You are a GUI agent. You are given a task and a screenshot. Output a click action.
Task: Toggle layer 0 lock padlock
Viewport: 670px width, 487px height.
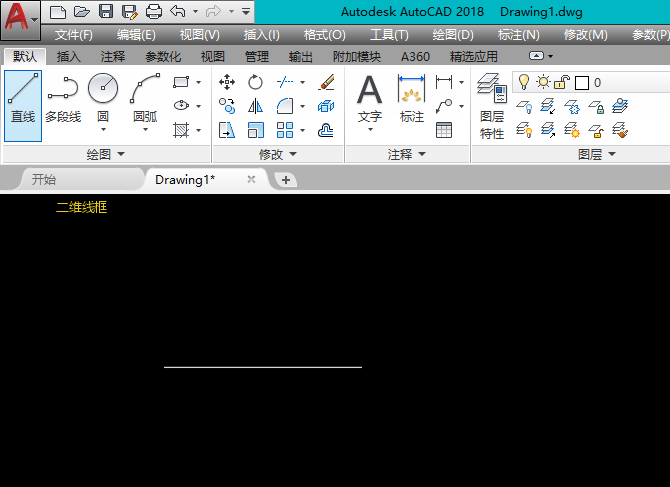[x=562, y=82]
